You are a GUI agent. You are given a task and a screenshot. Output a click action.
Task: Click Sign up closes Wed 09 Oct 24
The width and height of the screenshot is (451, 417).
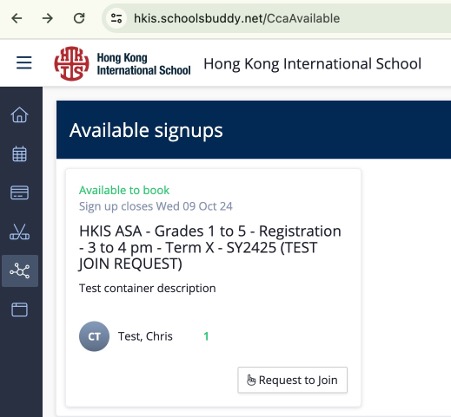click(156, 206)
